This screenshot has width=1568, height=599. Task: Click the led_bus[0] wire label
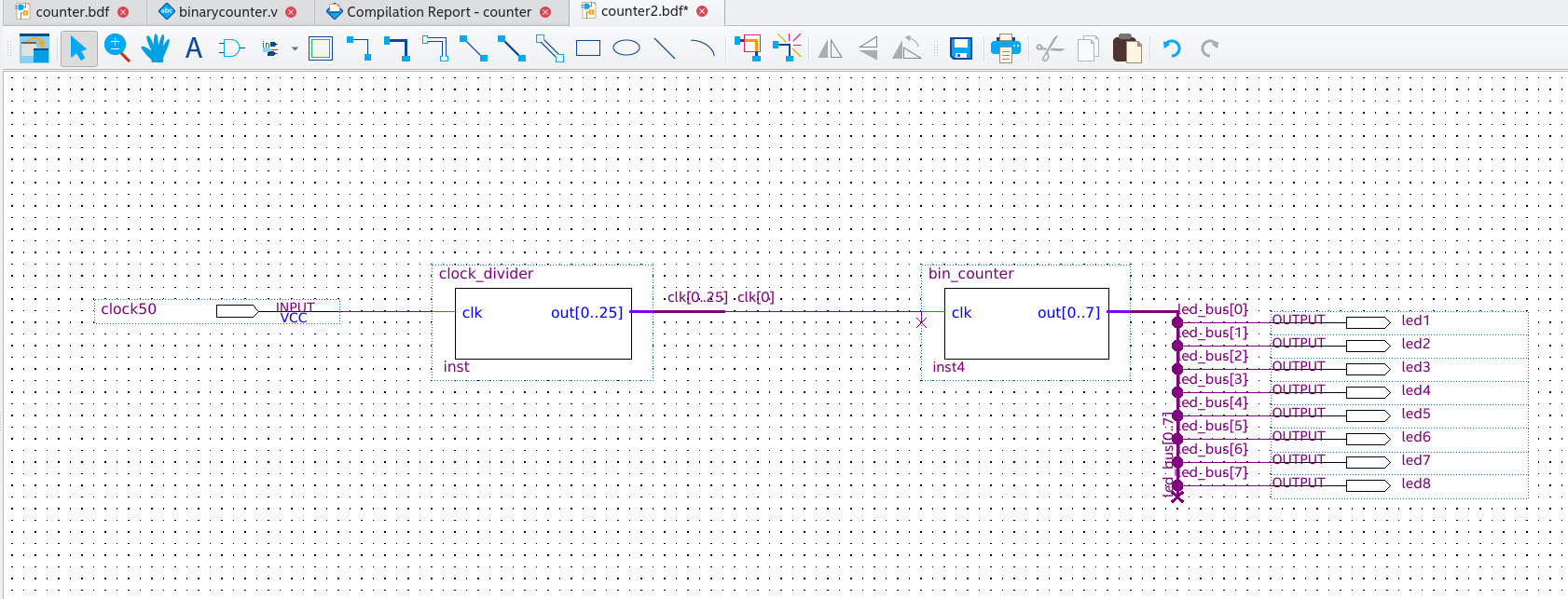pyautogui.click(x=1213, y=309)
